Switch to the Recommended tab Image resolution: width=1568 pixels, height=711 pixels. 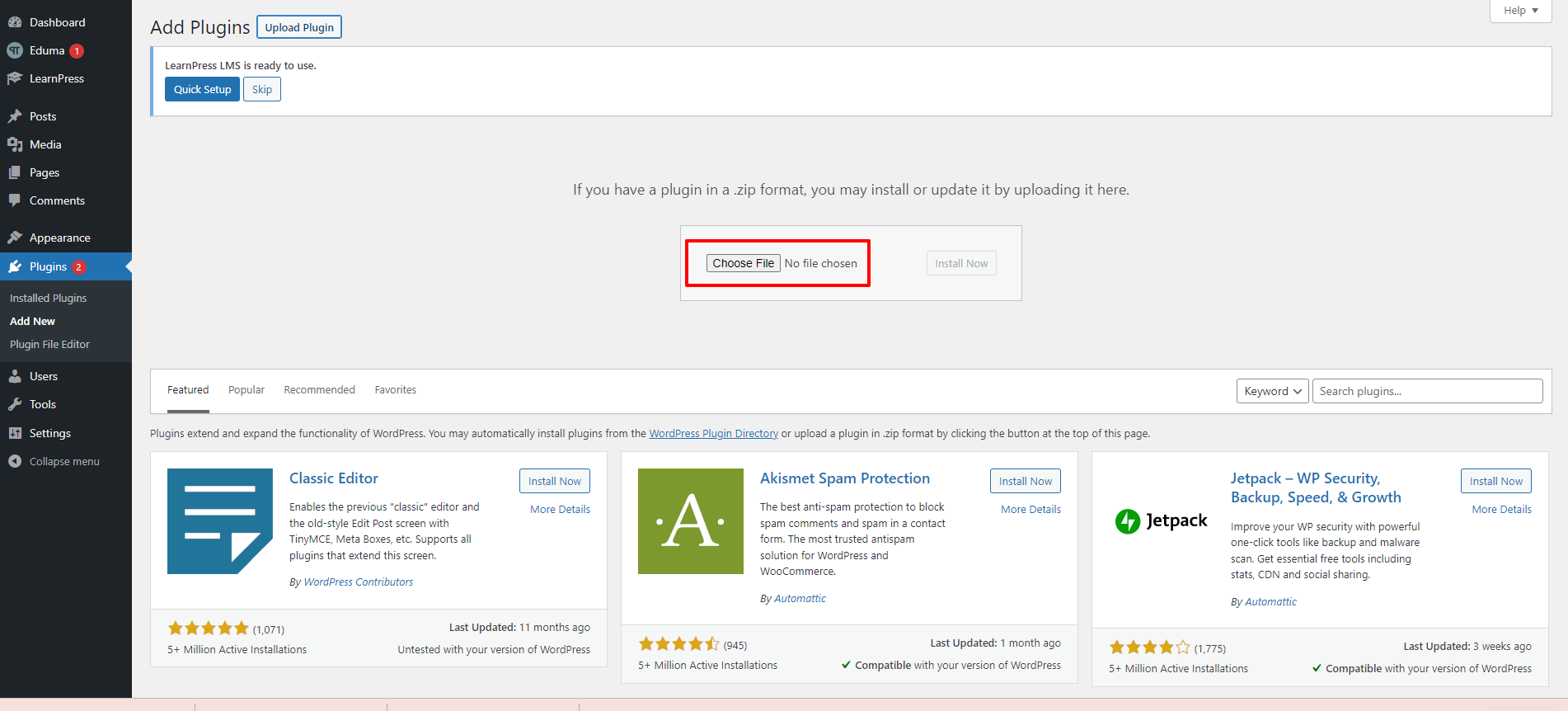pyautogui.click(x=320, y=390)
